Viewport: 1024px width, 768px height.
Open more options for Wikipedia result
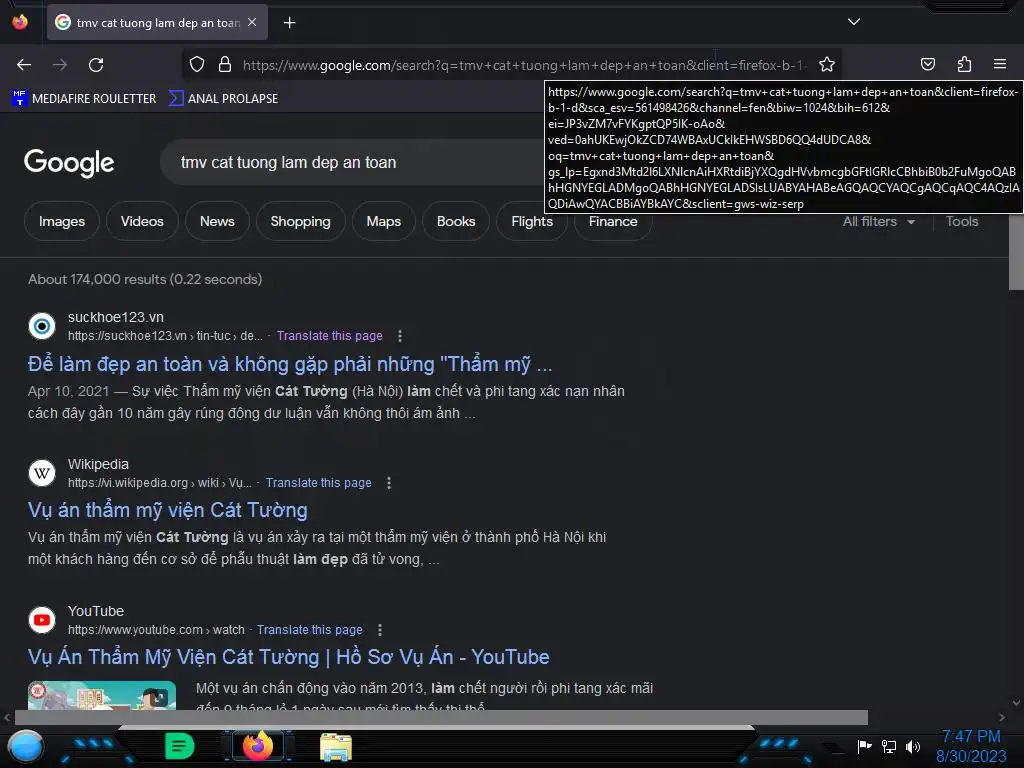(x=389, y=483)
